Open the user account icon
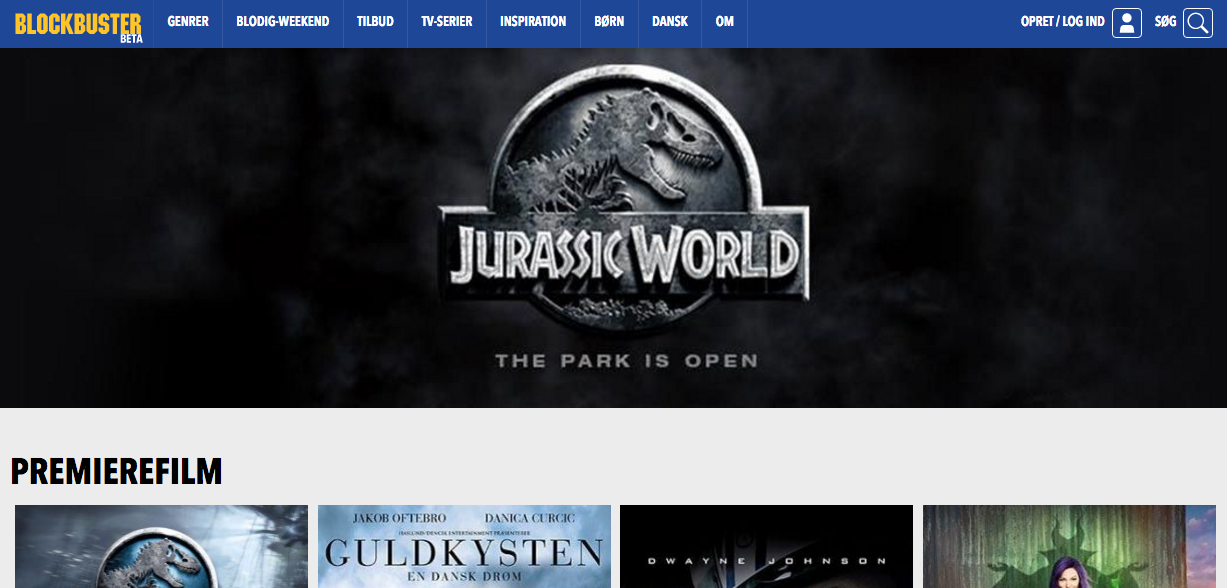The image size is (1227, 588). point(1127,23)
